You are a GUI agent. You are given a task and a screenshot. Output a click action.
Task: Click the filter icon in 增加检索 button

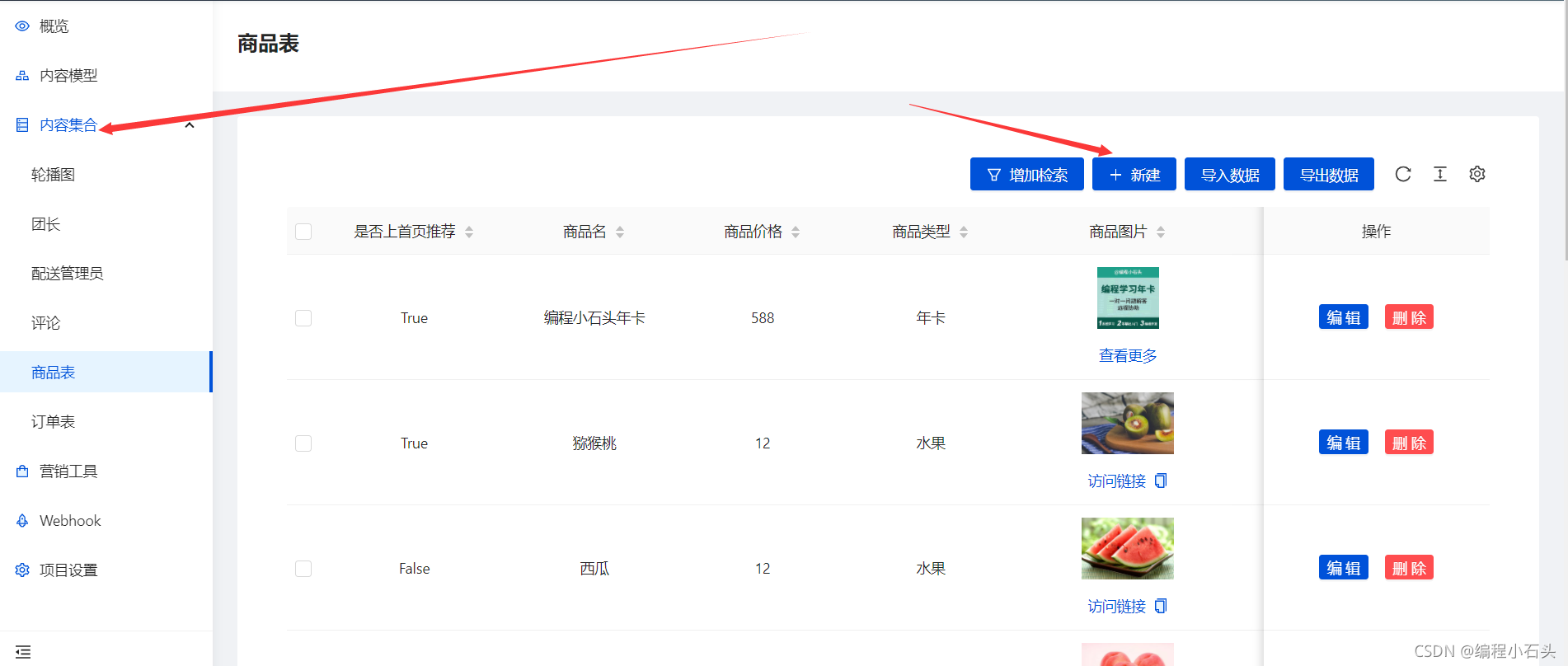point(994,175)
